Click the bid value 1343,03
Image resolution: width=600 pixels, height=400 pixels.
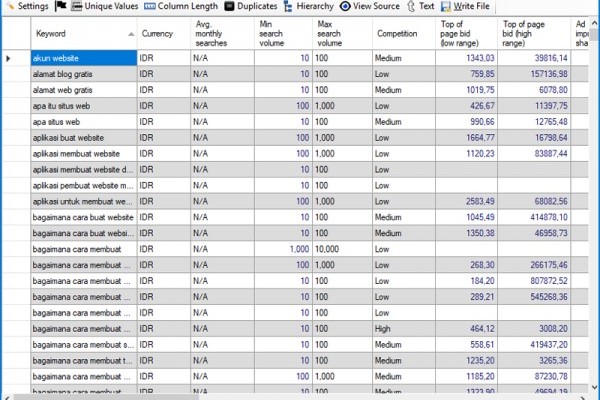[480, 58]
